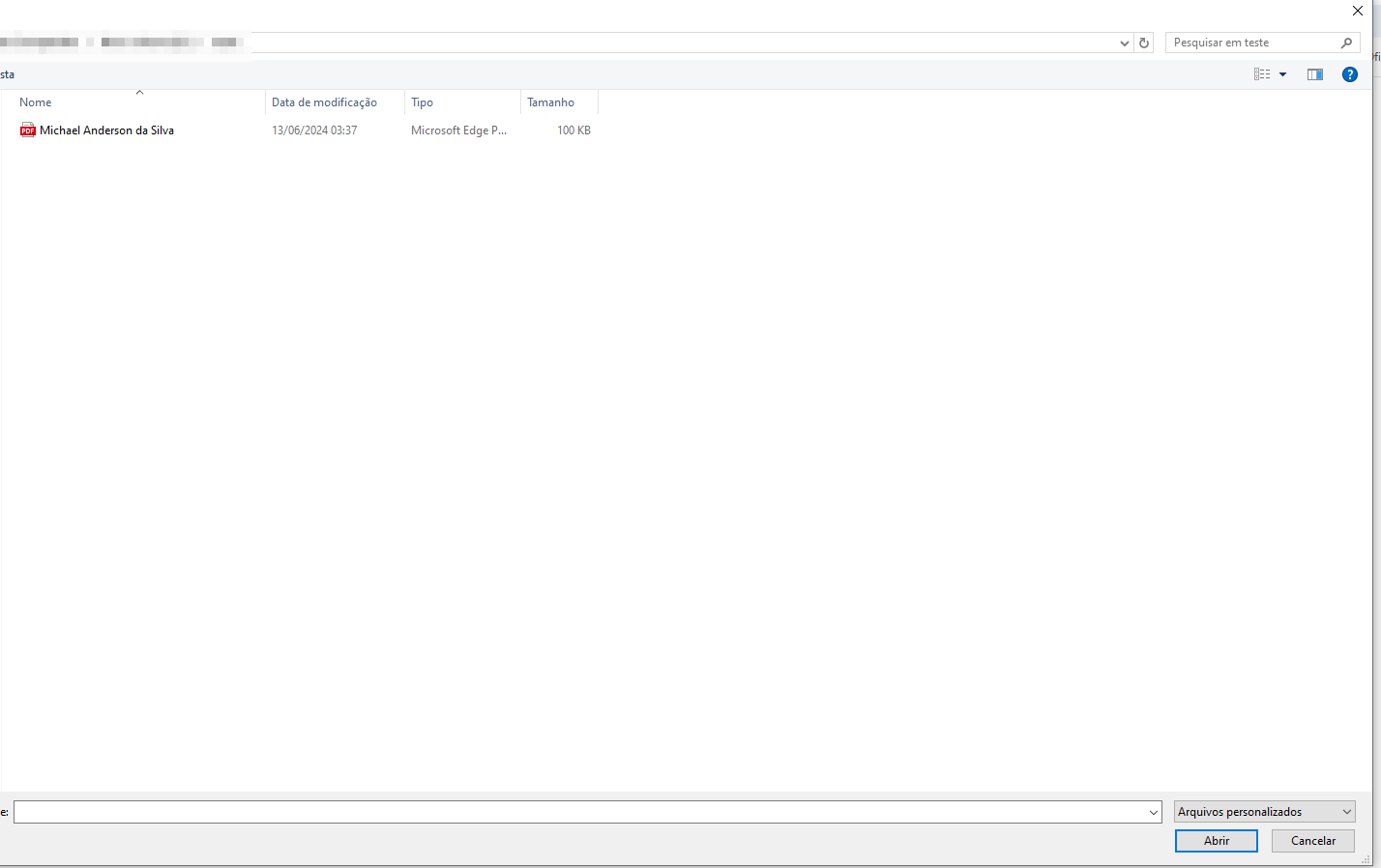Image resolution: width=1381 pixels, height=868 pixels.
Task: Open the blue help question mark
Action: click(1350, 74)
